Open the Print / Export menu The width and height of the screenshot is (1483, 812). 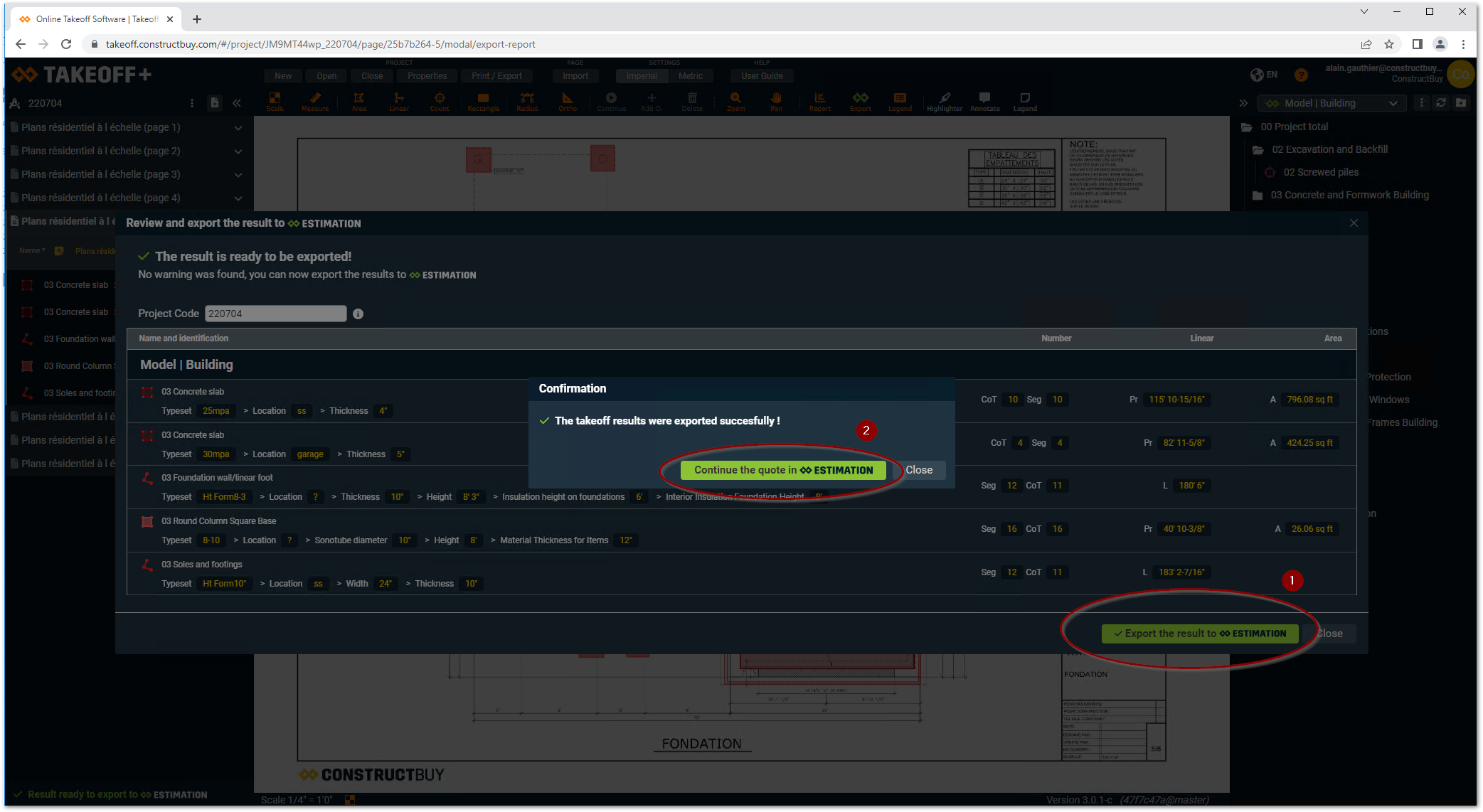click(496, 76)
